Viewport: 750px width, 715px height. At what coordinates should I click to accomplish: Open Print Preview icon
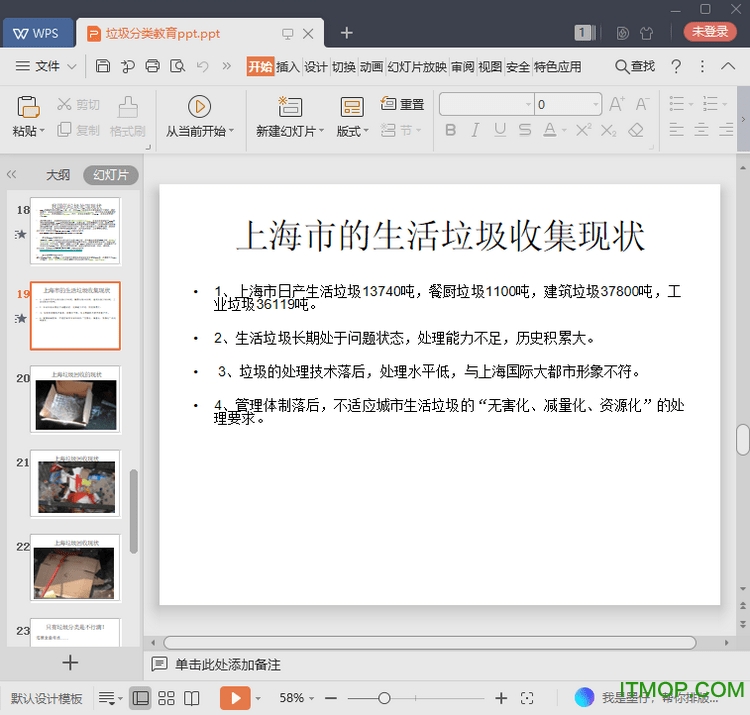point(177,66)
